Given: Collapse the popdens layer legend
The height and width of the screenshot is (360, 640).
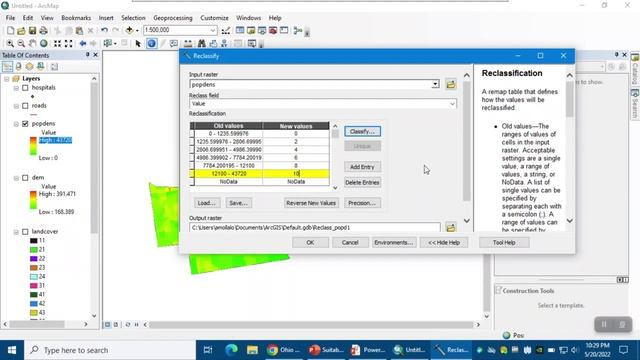Looking at the screenshot, I should 16,124.
